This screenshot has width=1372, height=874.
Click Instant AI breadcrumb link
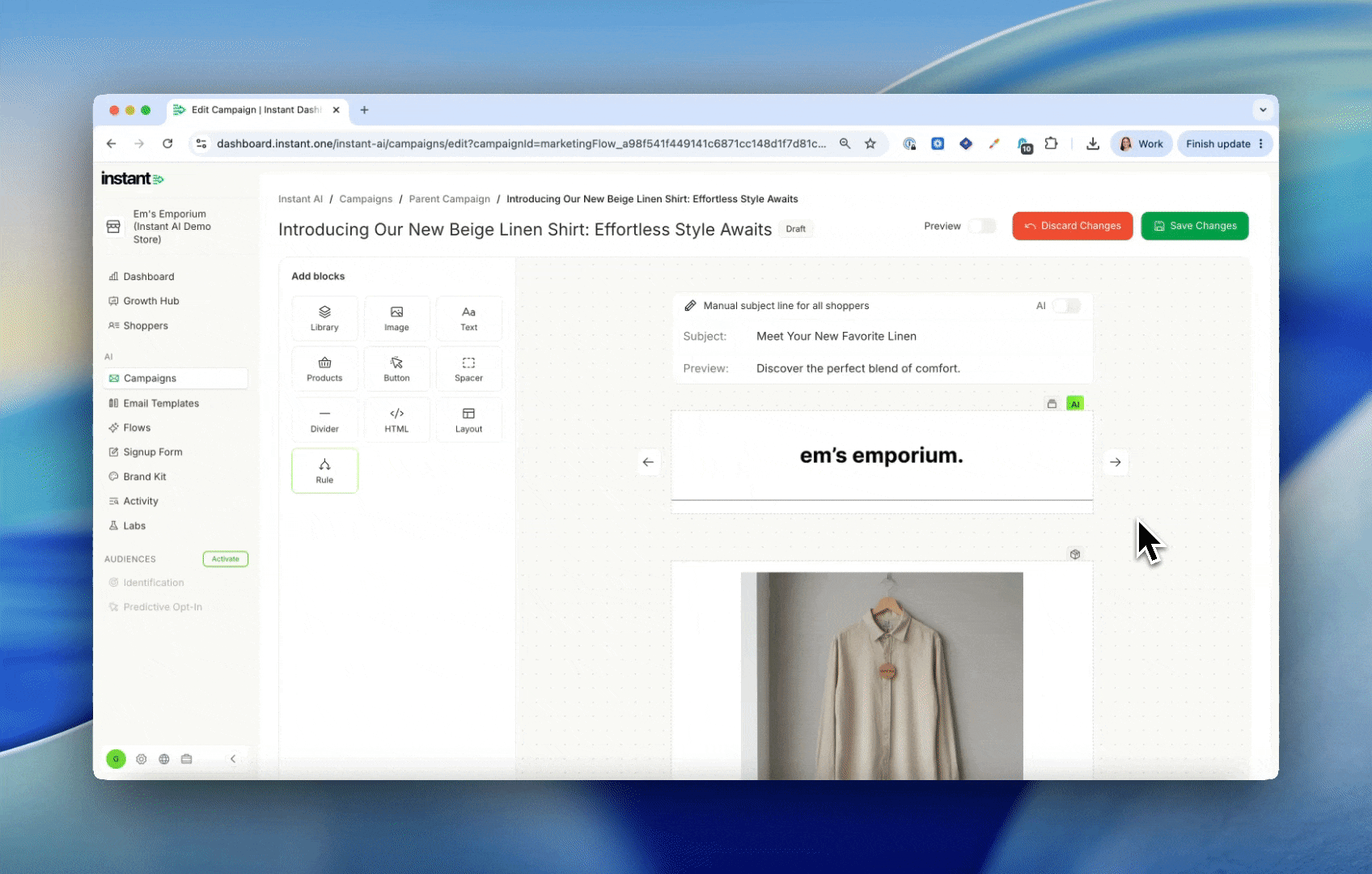tap(300, 199)
